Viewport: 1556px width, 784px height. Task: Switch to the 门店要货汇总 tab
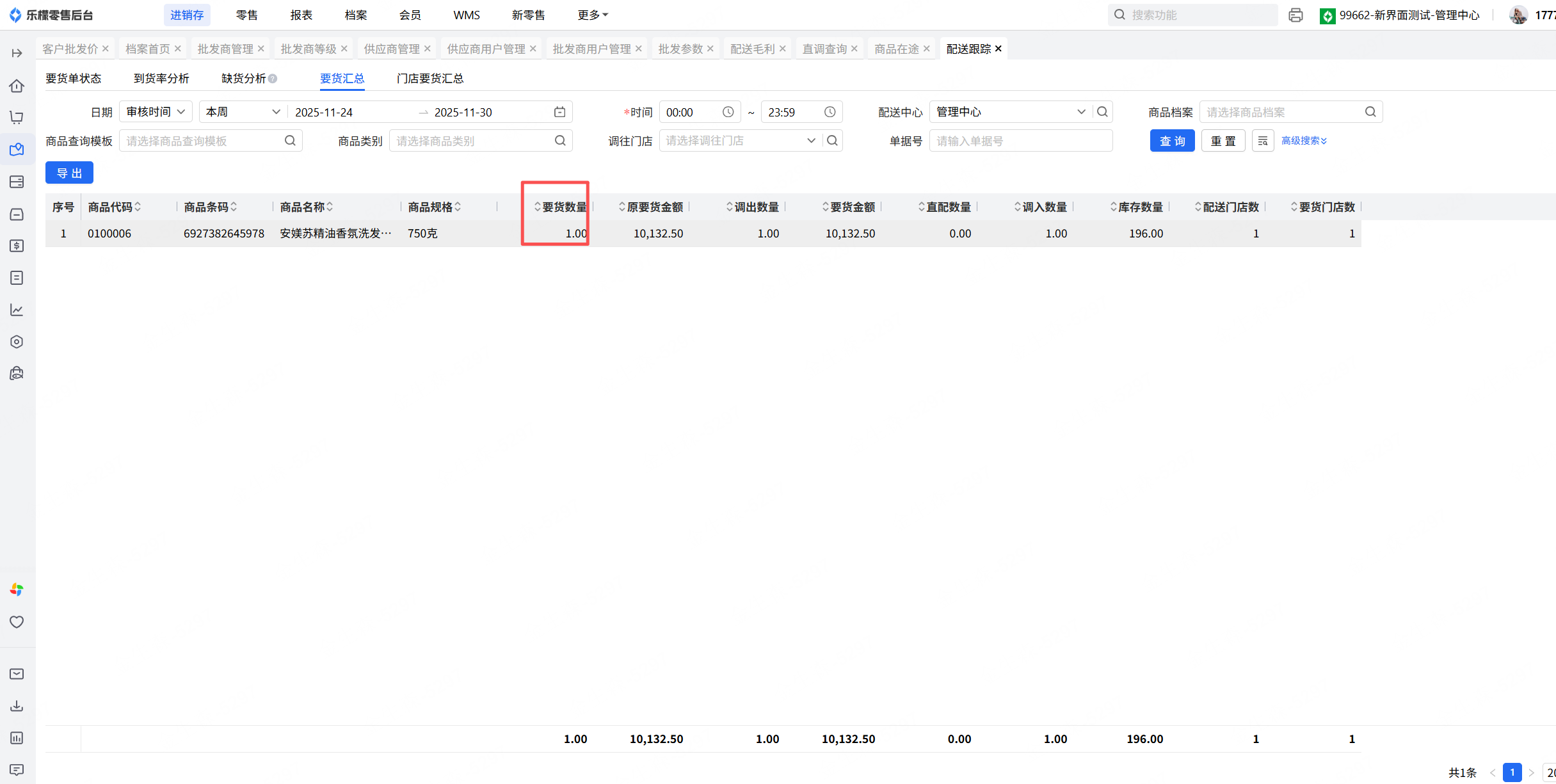[x=430, y=78]
